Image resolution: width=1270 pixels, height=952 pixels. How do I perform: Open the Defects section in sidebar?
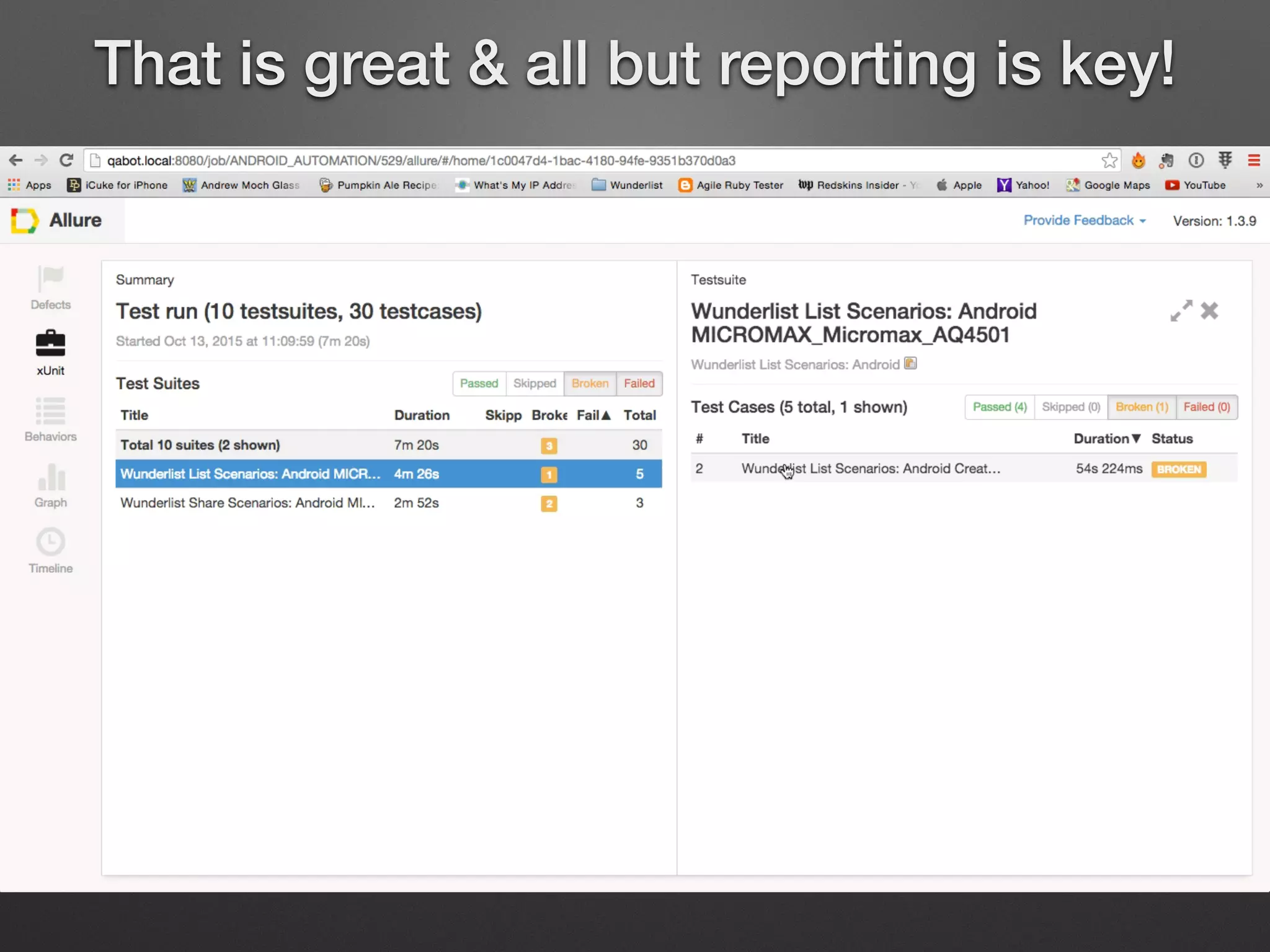coord(51,288)
